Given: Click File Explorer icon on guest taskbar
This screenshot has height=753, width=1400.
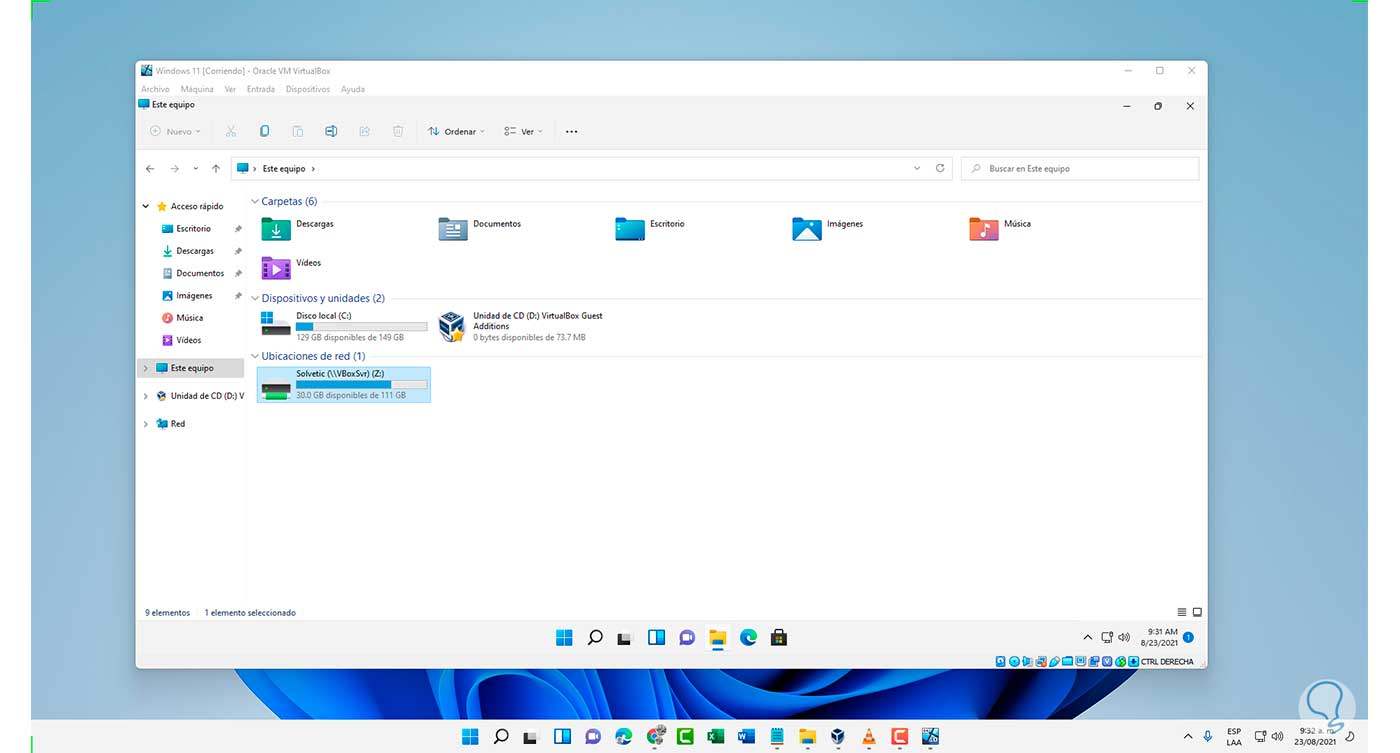Looking at the screenshot, I should pyautogui.click(x=717, y=638).
